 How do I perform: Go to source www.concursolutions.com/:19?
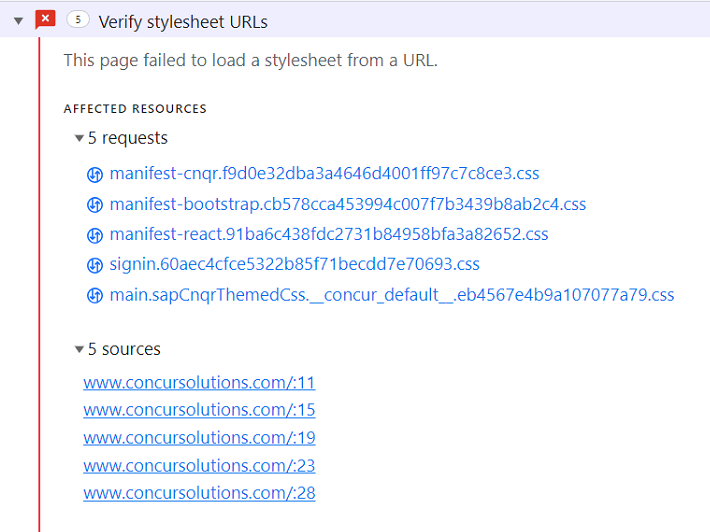click(199, 438)
